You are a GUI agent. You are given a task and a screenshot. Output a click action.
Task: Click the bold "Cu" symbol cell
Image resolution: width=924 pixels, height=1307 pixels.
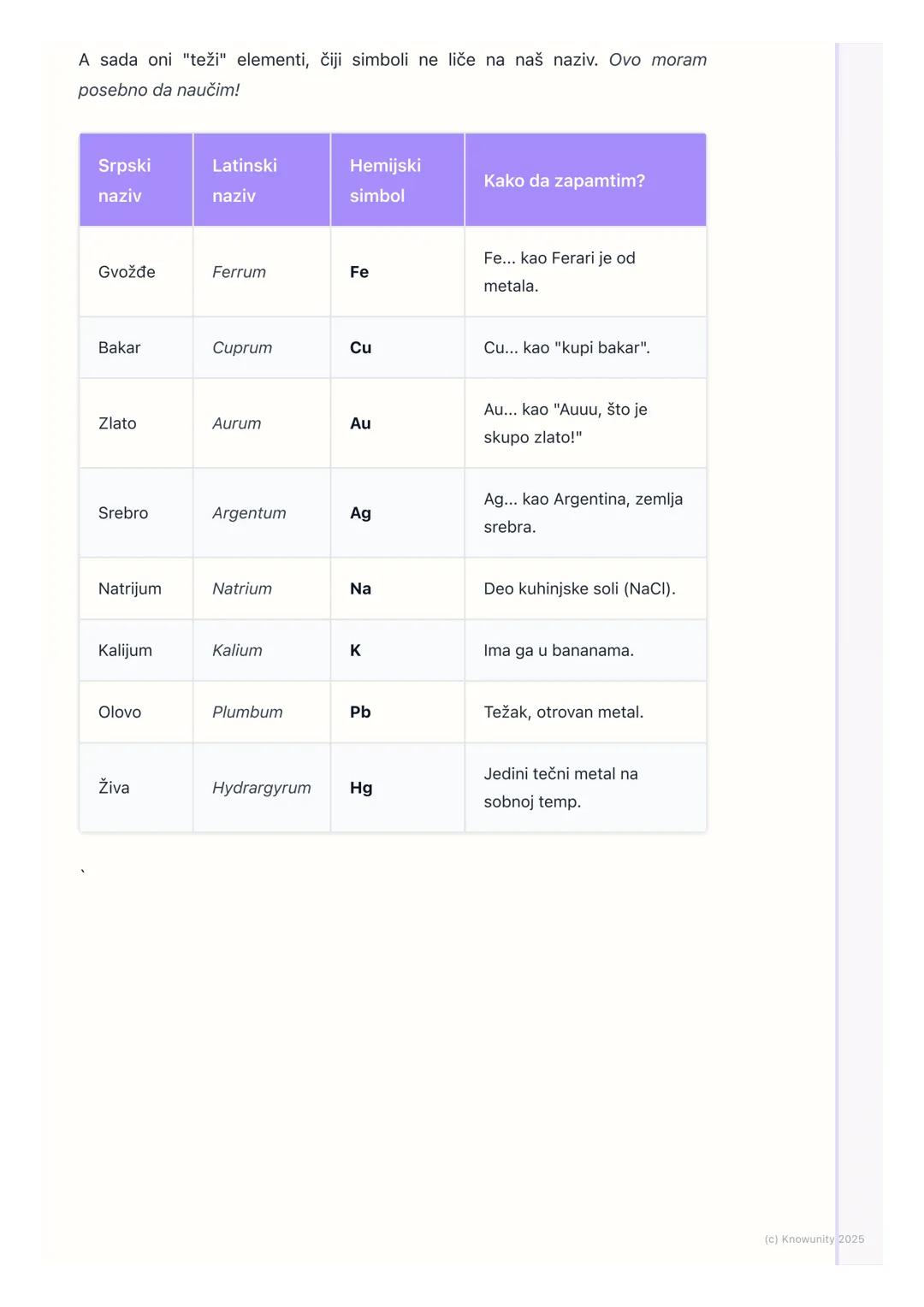click(360, 348)
